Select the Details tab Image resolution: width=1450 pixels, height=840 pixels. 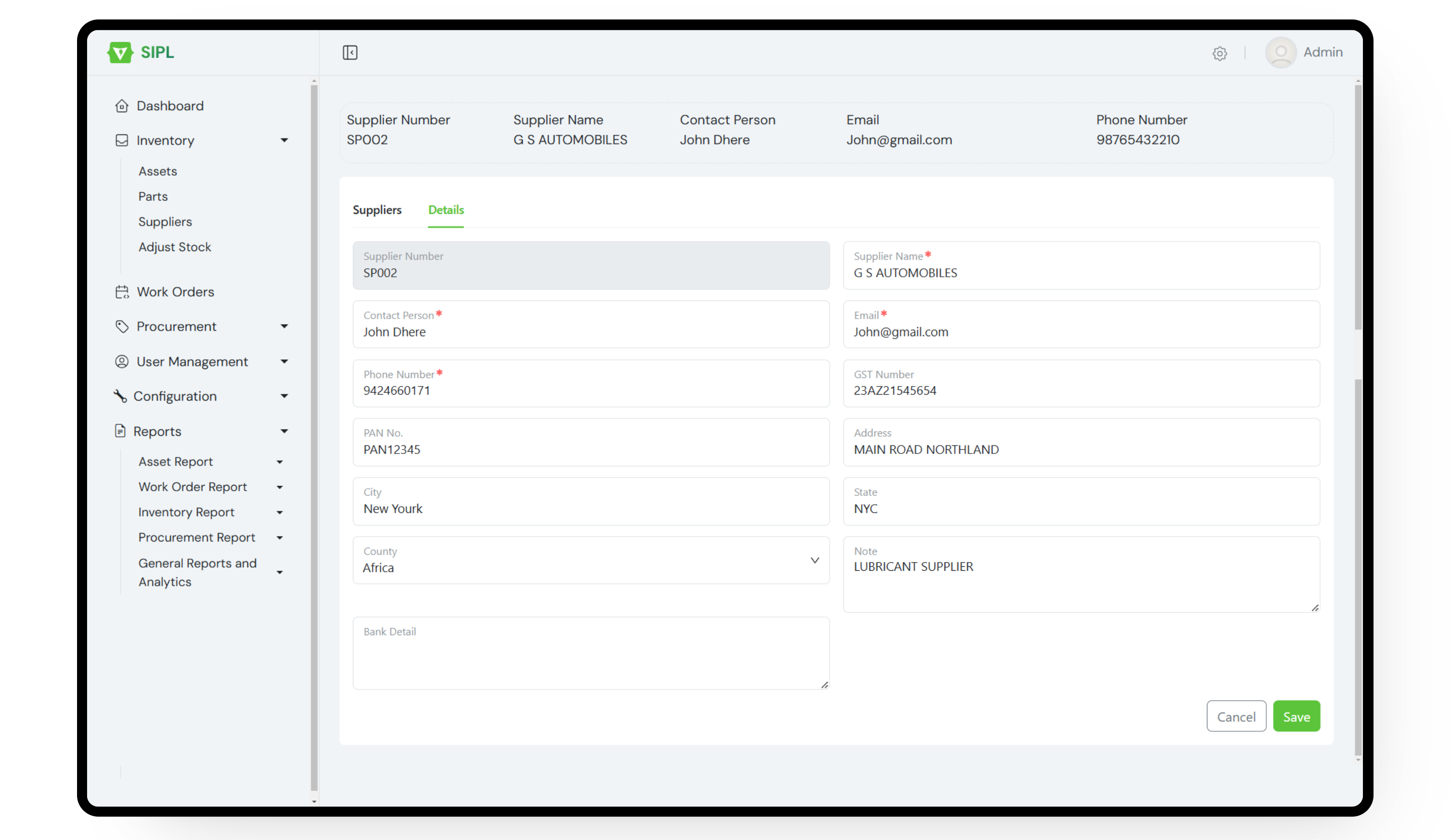pyautogui.click(x=446, y=210)
